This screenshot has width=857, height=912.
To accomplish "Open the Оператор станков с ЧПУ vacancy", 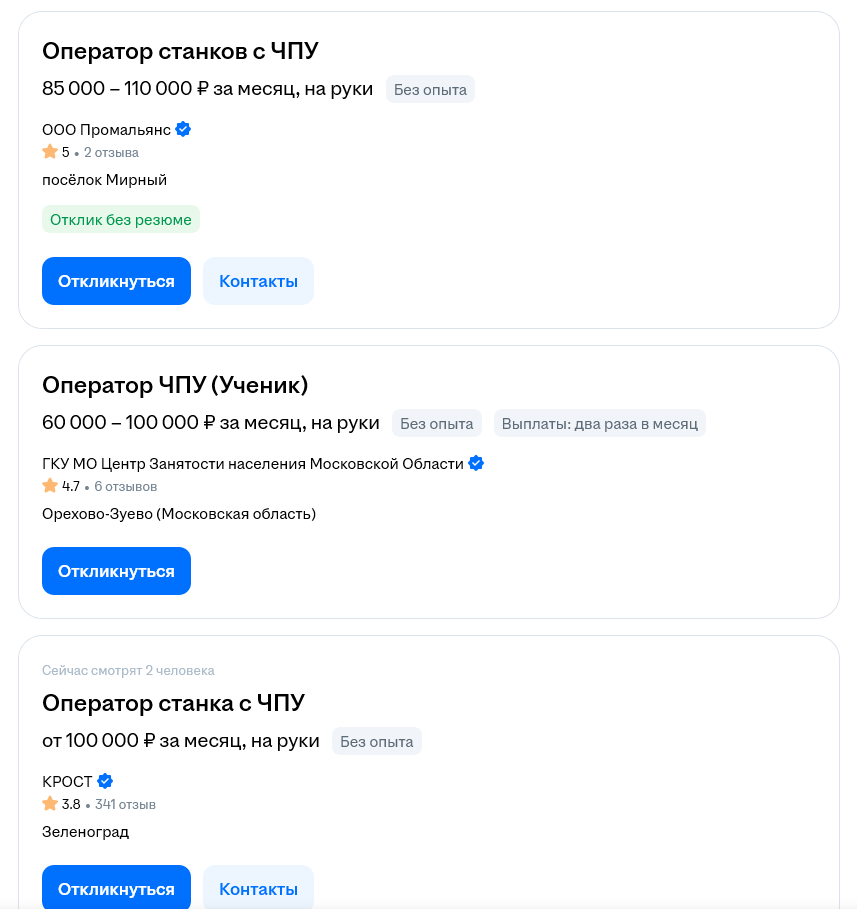I will [180, 52].
